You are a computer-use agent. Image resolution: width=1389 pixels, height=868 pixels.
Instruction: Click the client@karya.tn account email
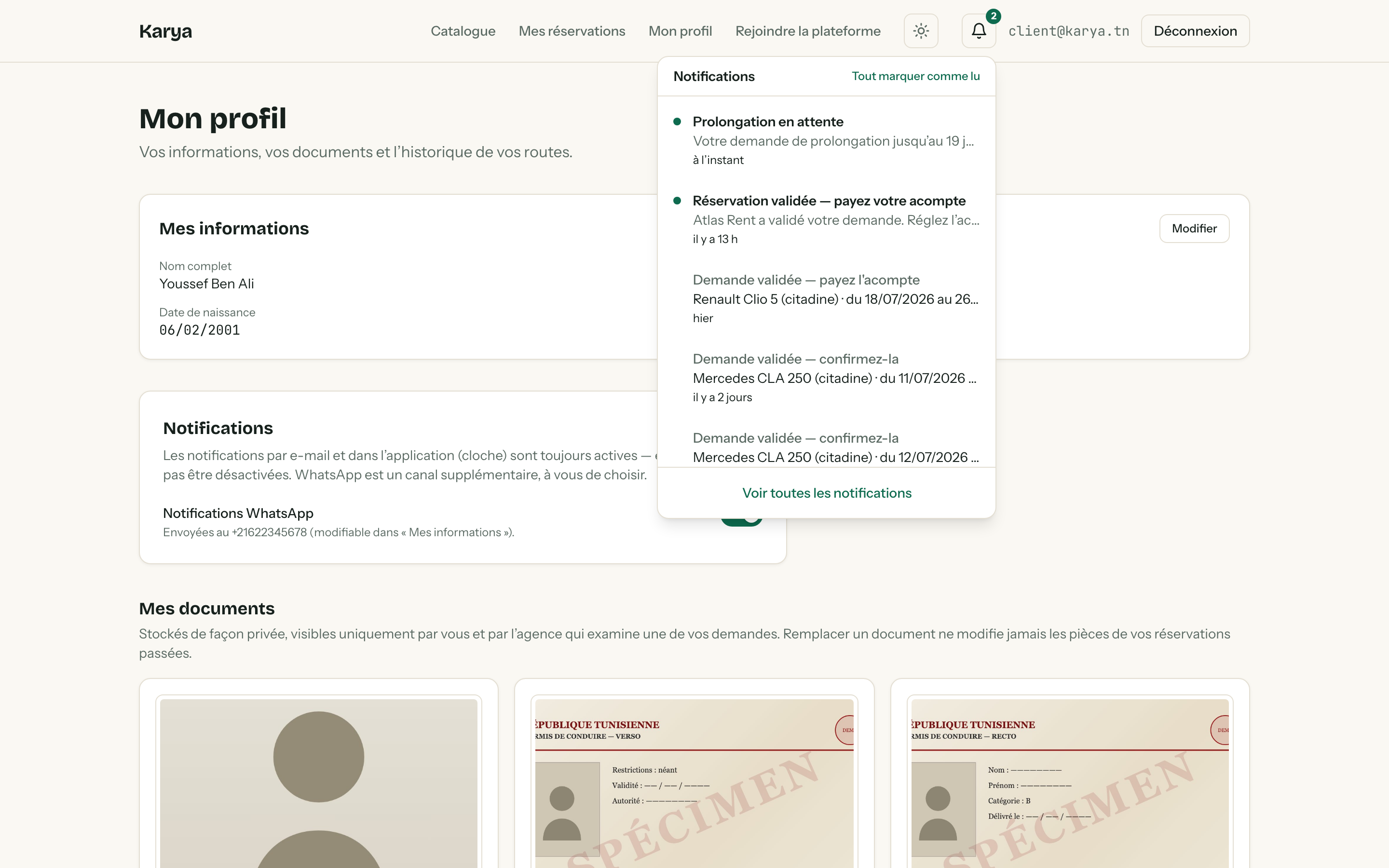click(1069, 31)
